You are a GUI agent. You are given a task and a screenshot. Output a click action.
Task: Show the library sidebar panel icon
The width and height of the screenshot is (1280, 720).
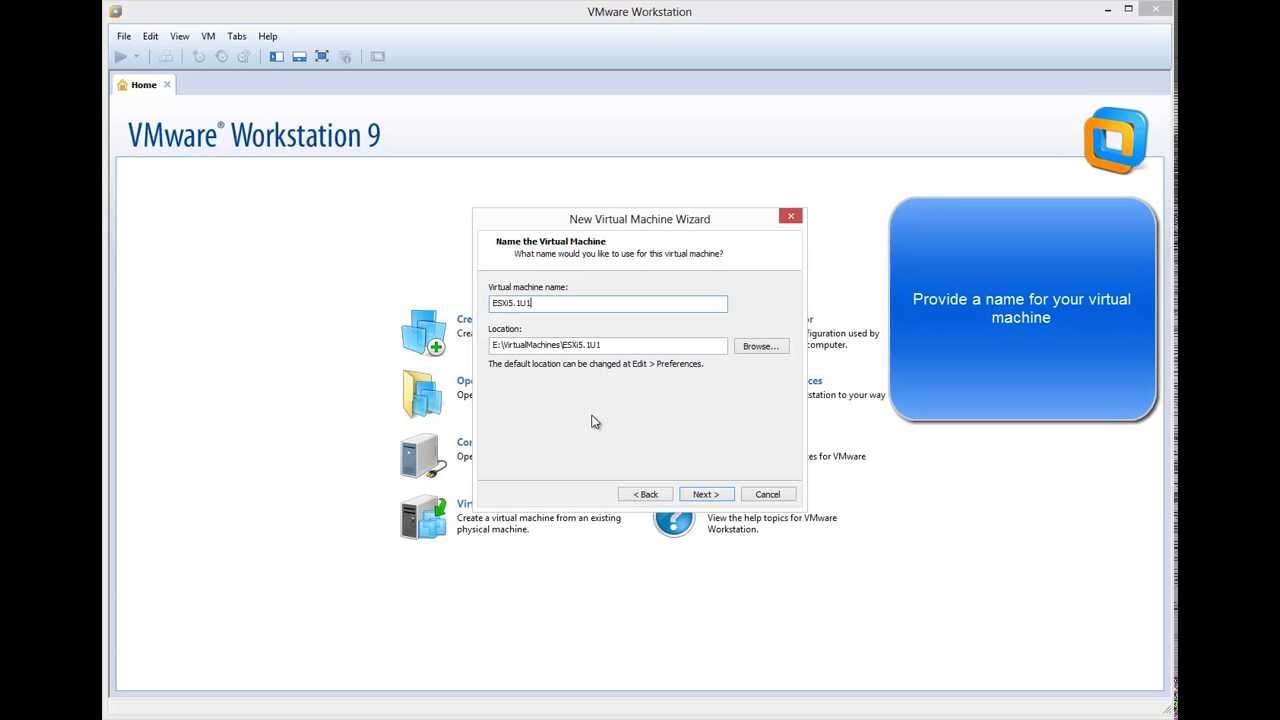(276, 56)
